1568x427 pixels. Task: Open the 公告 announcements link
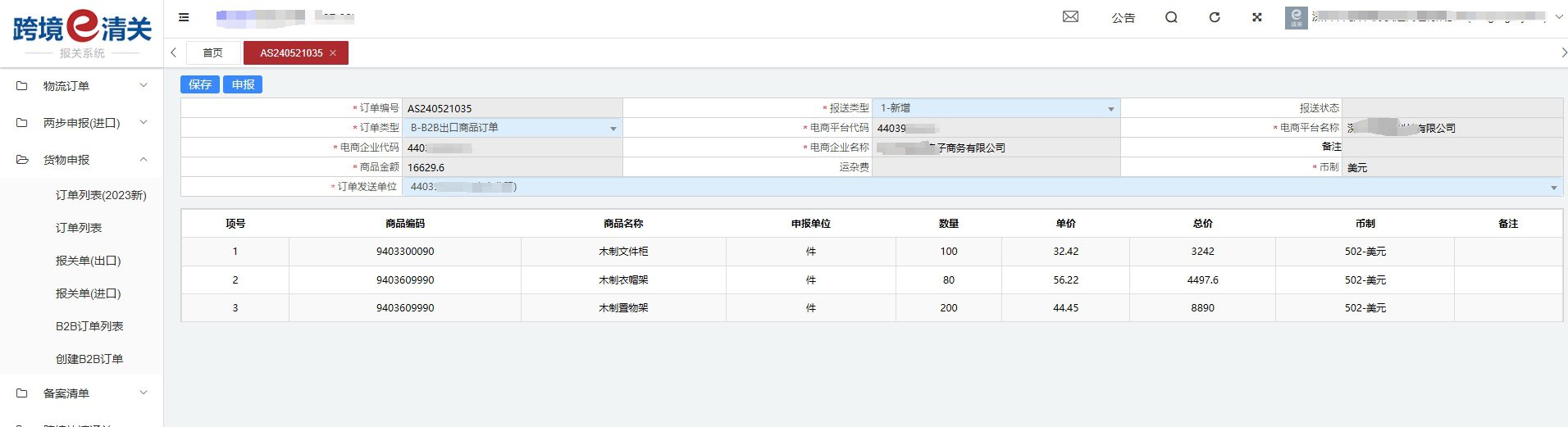pos(1123,18)
